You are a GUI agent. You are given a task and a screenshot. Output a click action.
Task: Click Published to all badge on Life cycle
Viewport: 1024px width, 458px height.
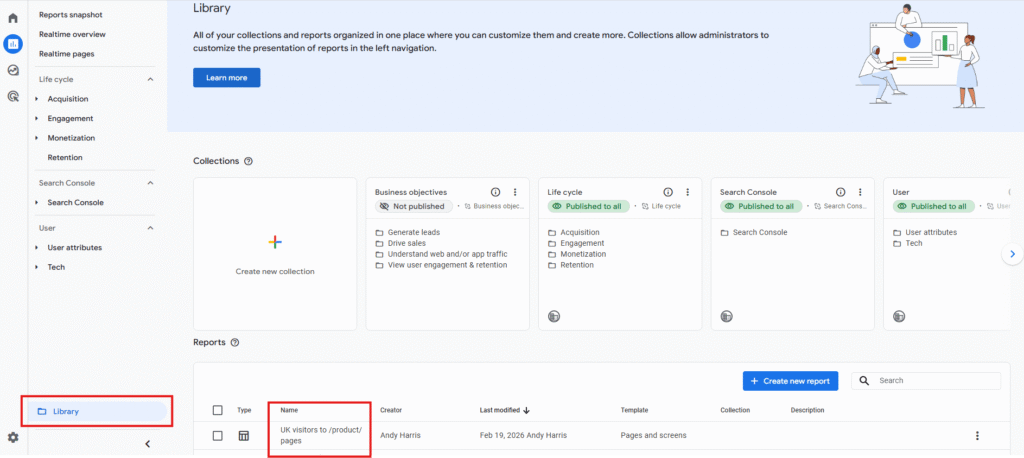point(588,206)
